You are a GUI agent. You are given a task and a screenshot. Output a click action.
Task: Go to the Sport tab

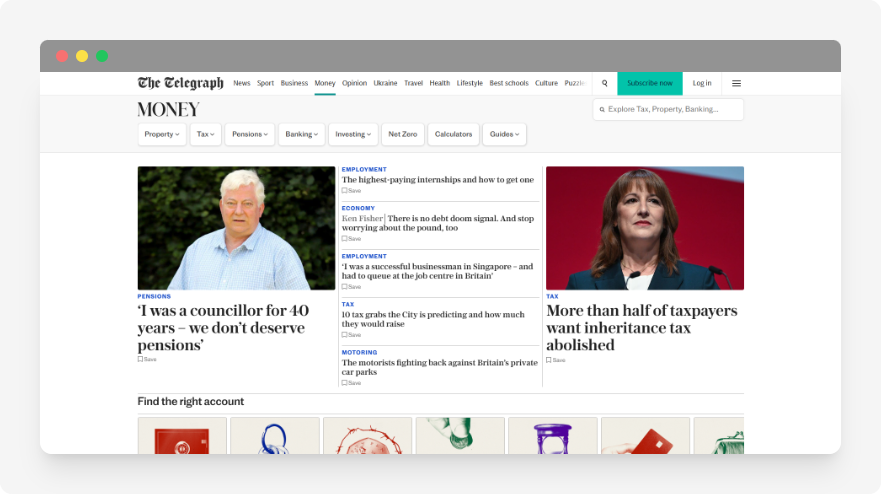pos(265,83)
